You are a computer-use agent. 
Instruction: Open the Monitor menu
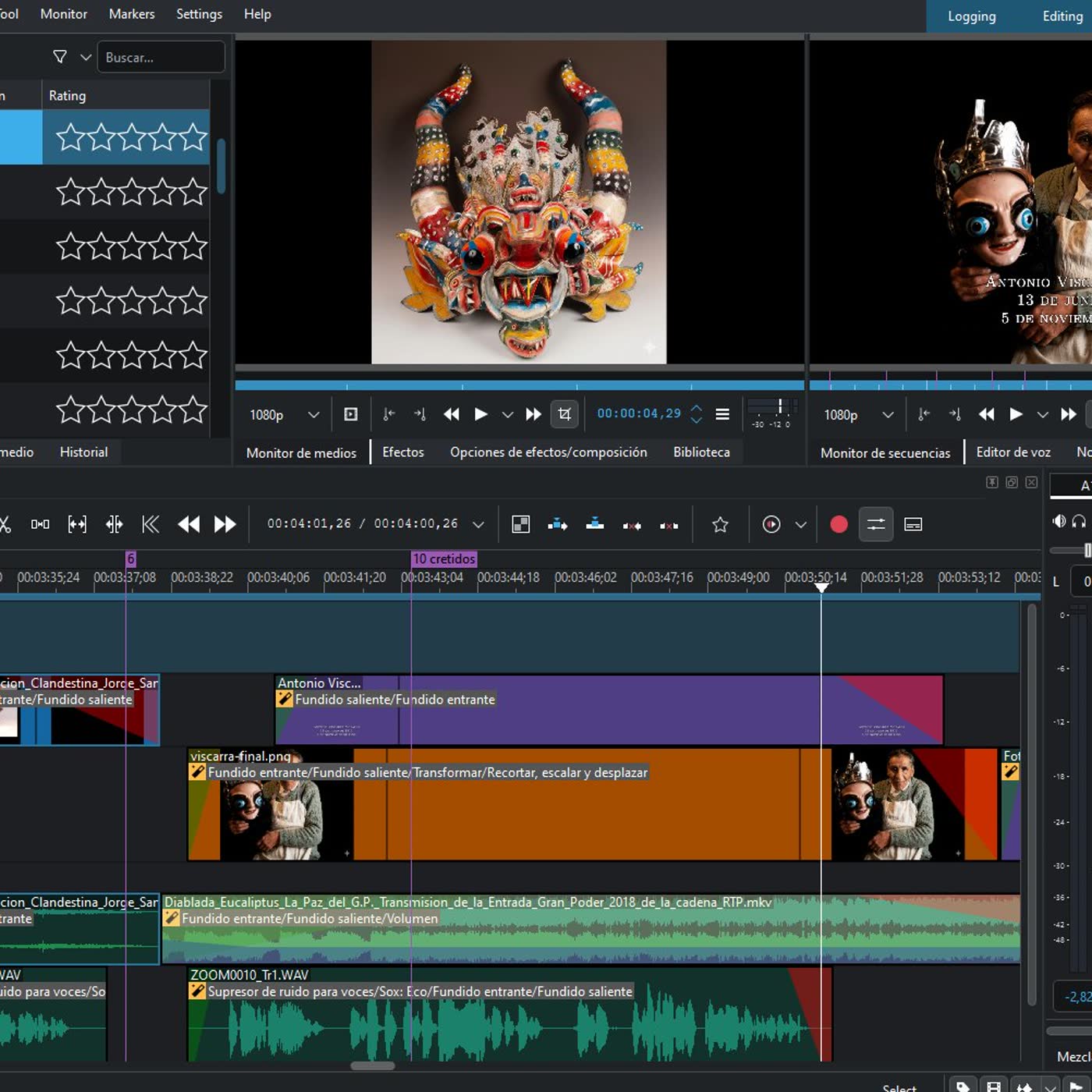pyautogui.click(x=64, y=14)
